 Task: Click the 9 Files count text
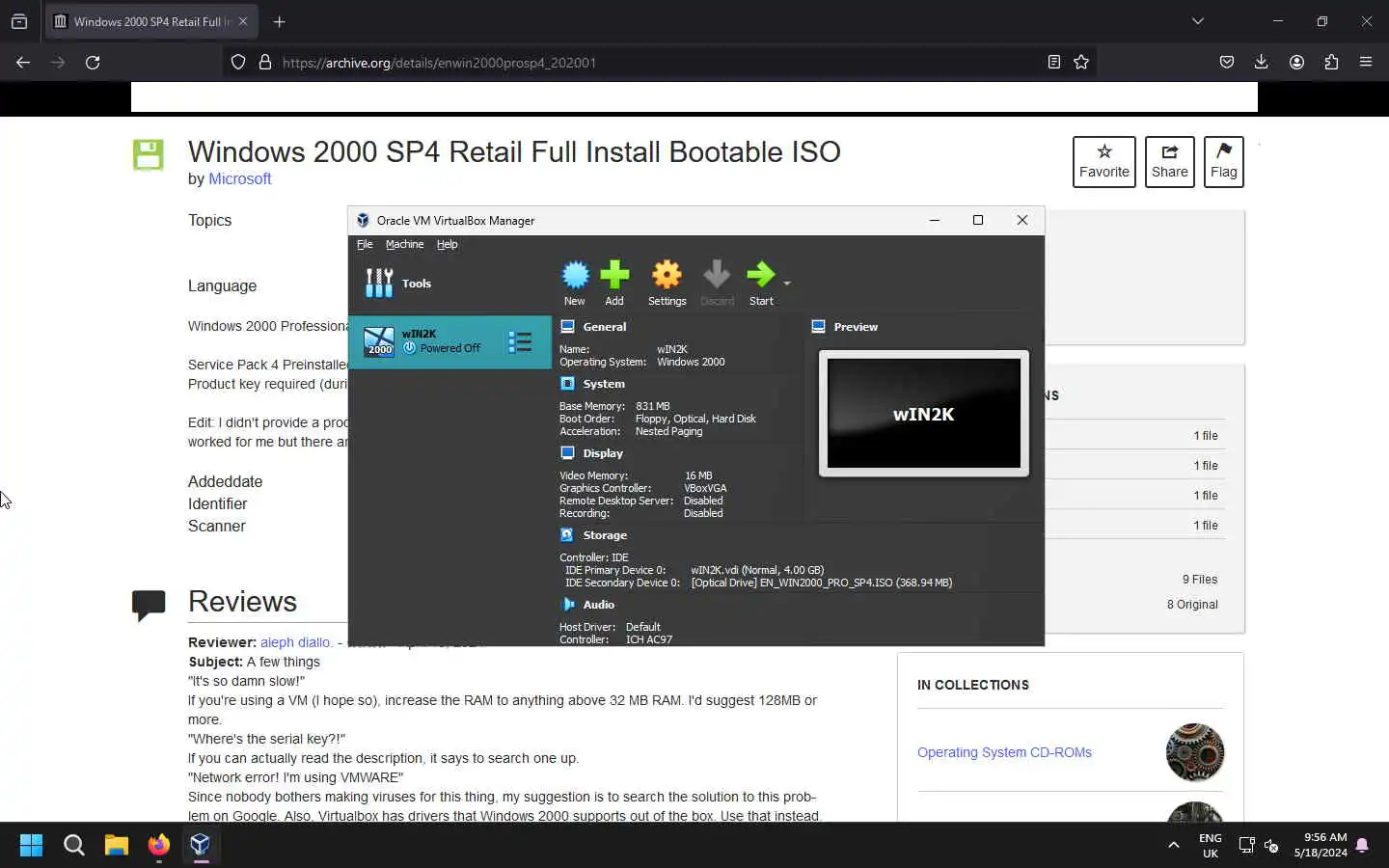[x=1200, y=580]
